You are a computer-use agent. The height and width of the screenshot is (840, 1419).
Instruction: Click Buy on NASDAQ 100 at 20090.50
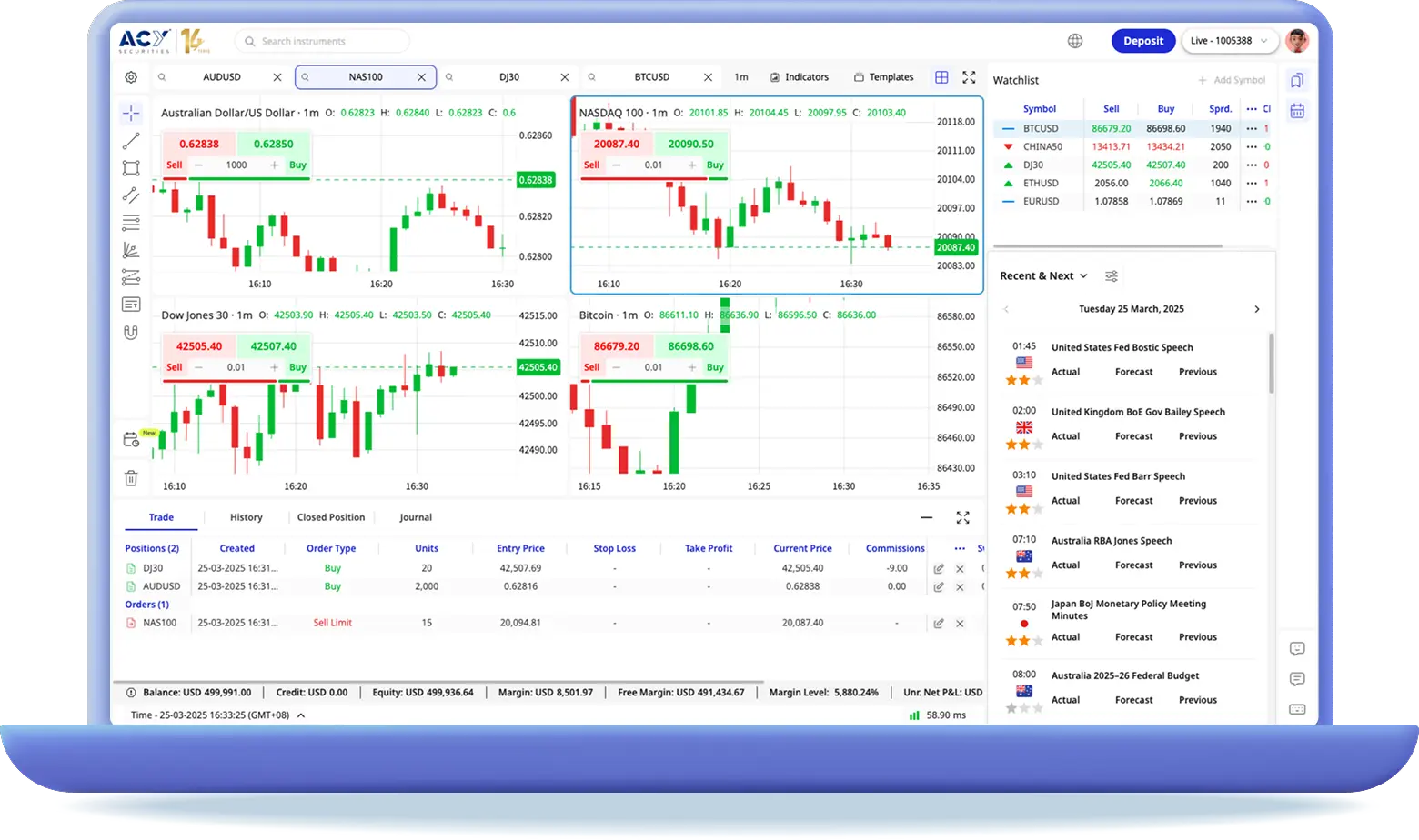pyautogui.click(x=714, y=165)
